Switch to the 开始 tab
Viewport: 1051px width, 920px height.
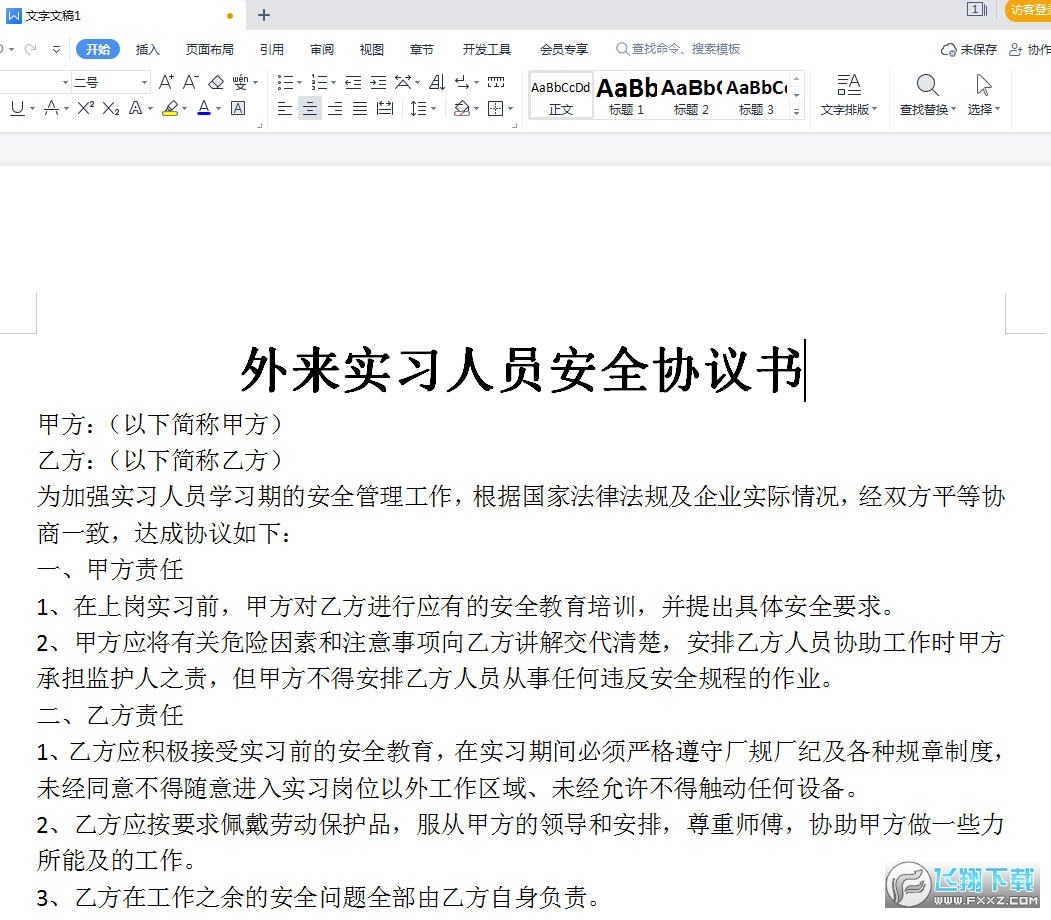tap(98, 49)
